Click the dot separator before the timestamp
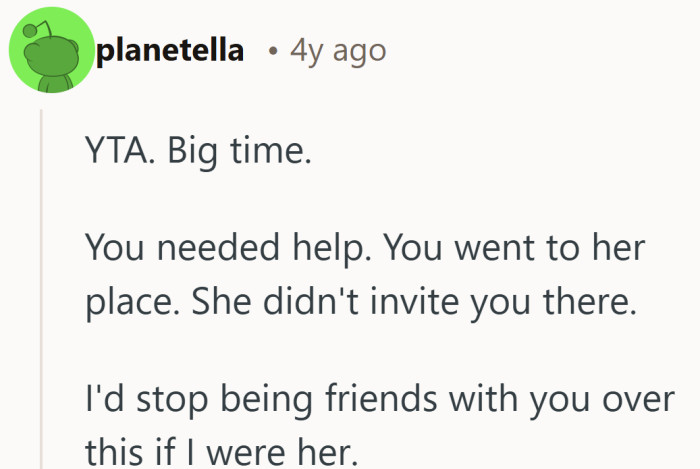Screen dimensions: 700x469 point(272,51)
